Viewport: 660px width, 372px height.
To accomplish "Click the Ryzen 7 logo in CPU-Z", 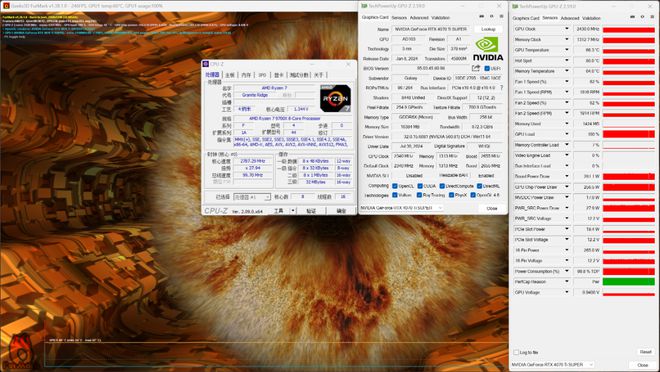I will click(335, 98).
